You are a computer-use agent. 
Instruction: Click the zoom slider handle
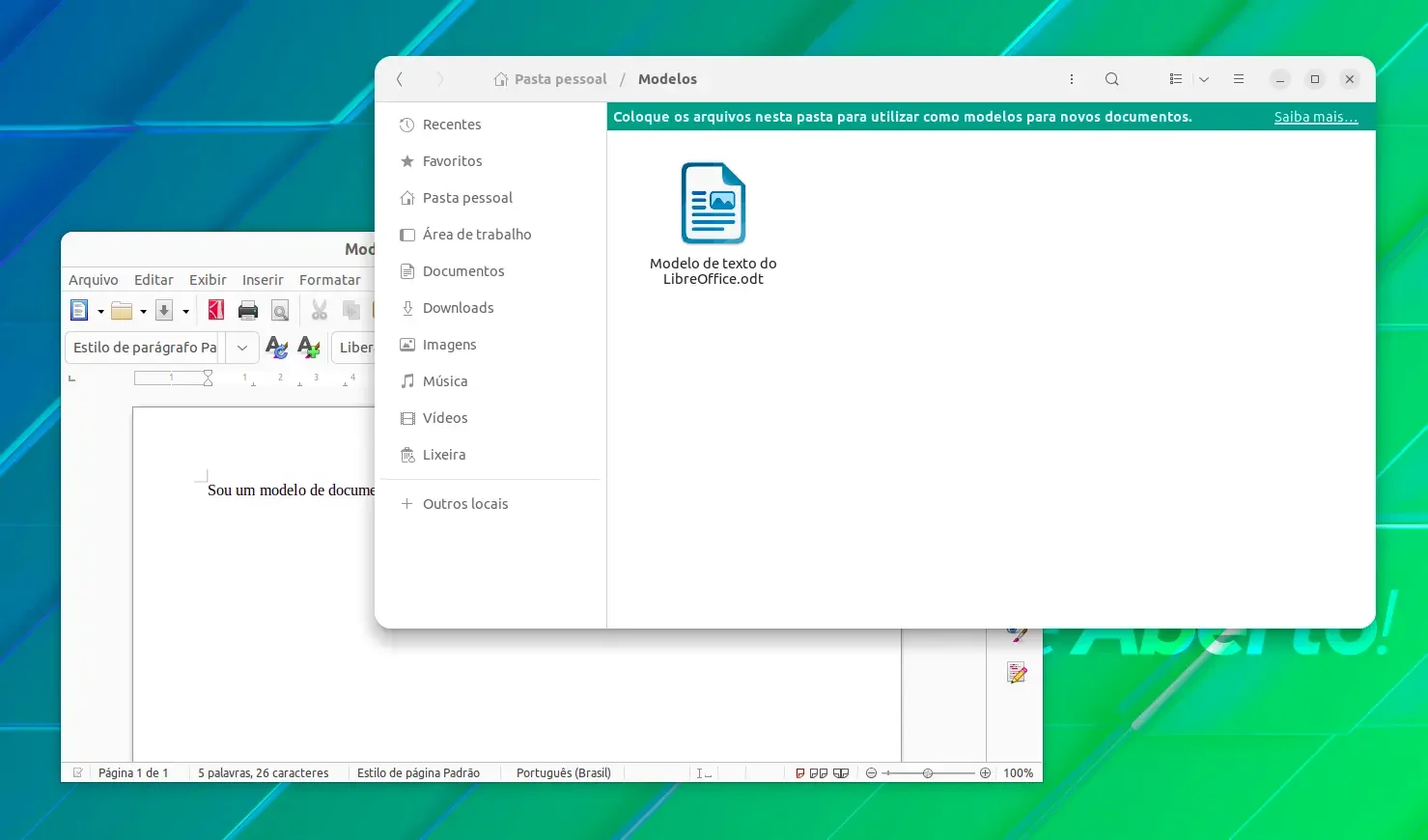(928, 773)
